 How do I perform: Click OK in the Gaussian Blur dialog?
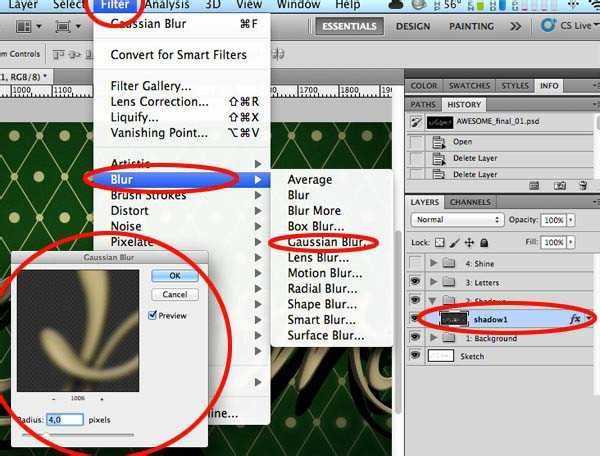(175, 275)
